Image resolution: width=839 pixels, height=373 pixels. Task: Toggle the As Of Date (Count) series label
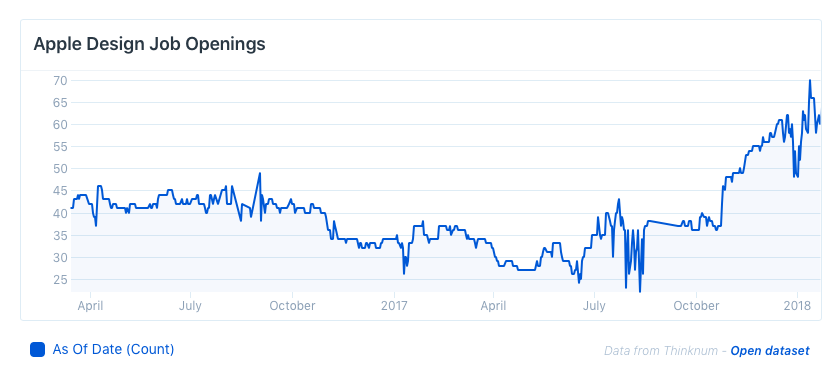113,349
